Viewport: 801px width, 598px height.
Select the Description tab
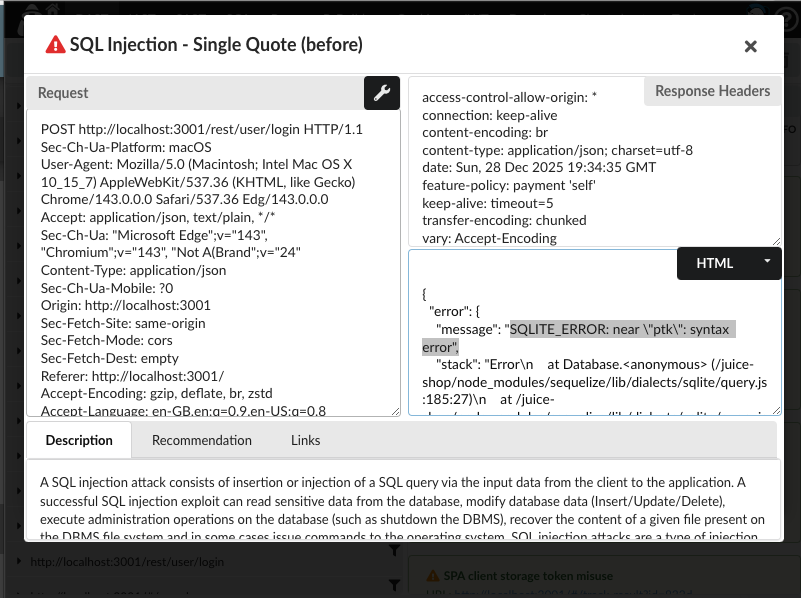[x=79, y=440]
